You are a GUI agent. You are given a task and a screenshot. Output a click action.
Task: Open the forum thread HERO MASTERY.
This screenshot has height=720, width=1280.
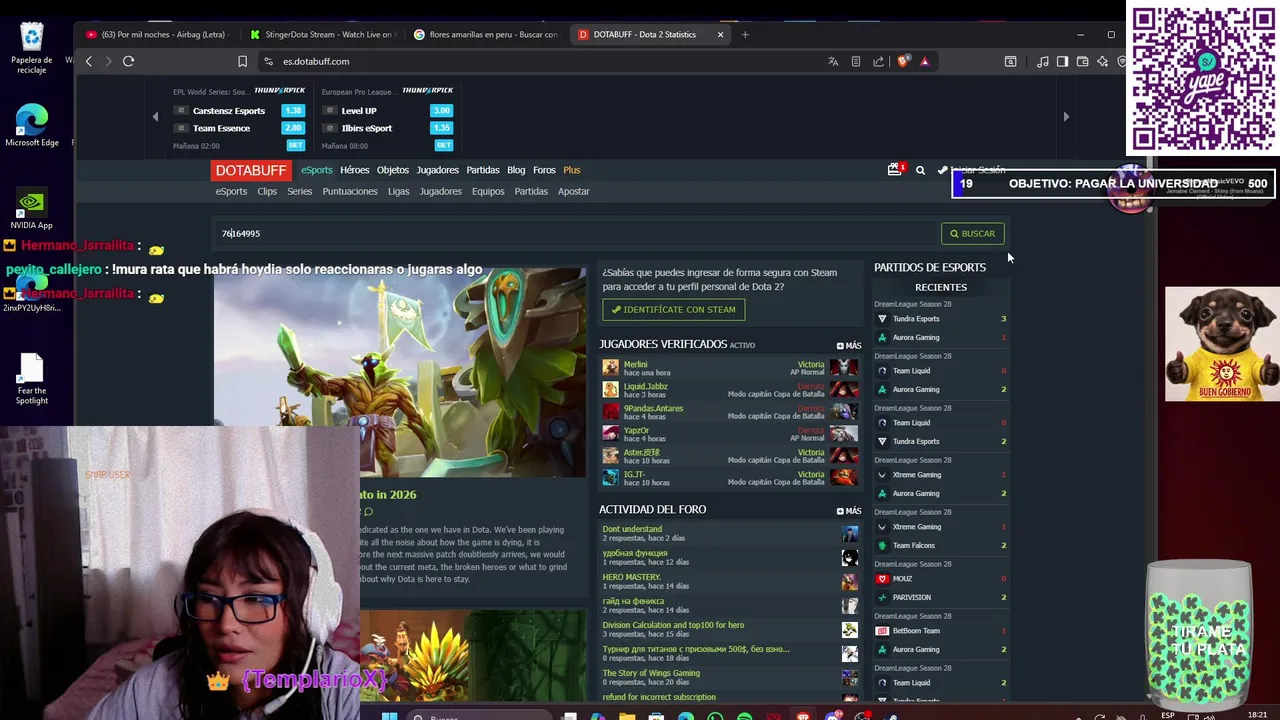(x=632, y=577)
